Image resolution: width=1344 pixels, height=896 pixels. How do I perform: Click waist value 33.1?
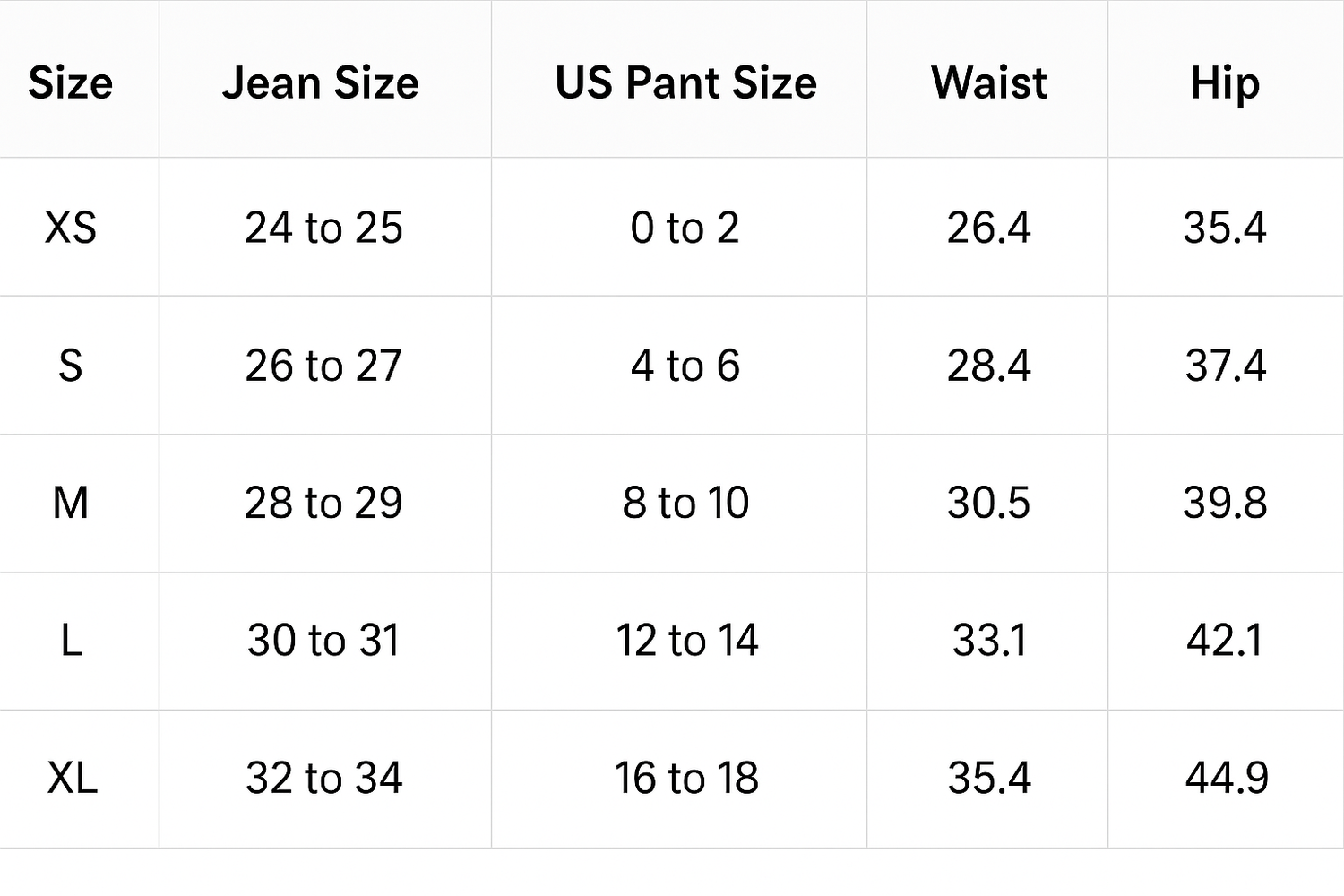point(989,641)
